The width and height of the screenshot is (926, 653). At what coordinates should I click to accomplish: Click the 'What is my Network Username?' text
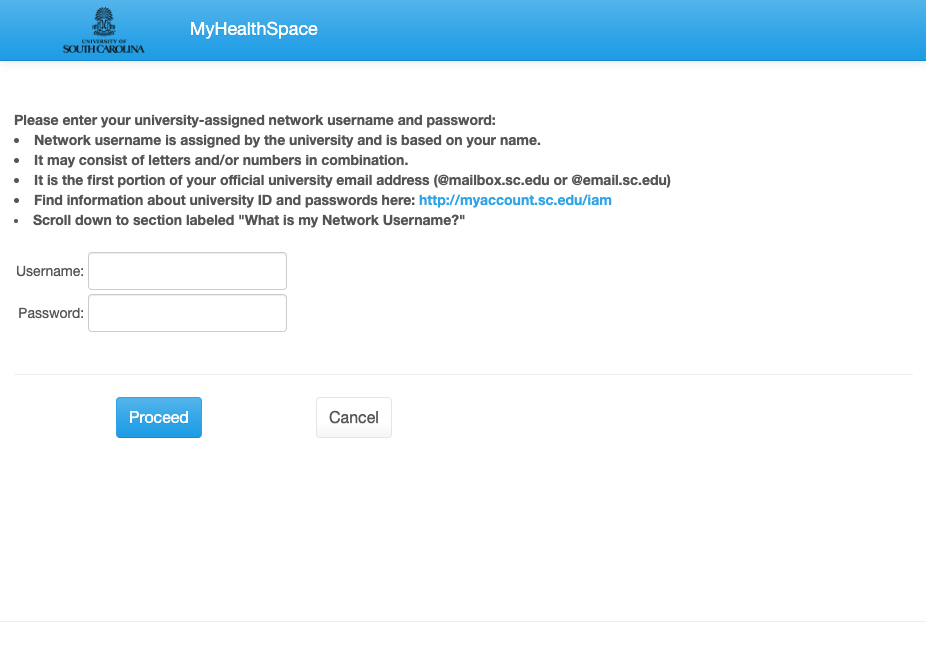coord(355,221)
